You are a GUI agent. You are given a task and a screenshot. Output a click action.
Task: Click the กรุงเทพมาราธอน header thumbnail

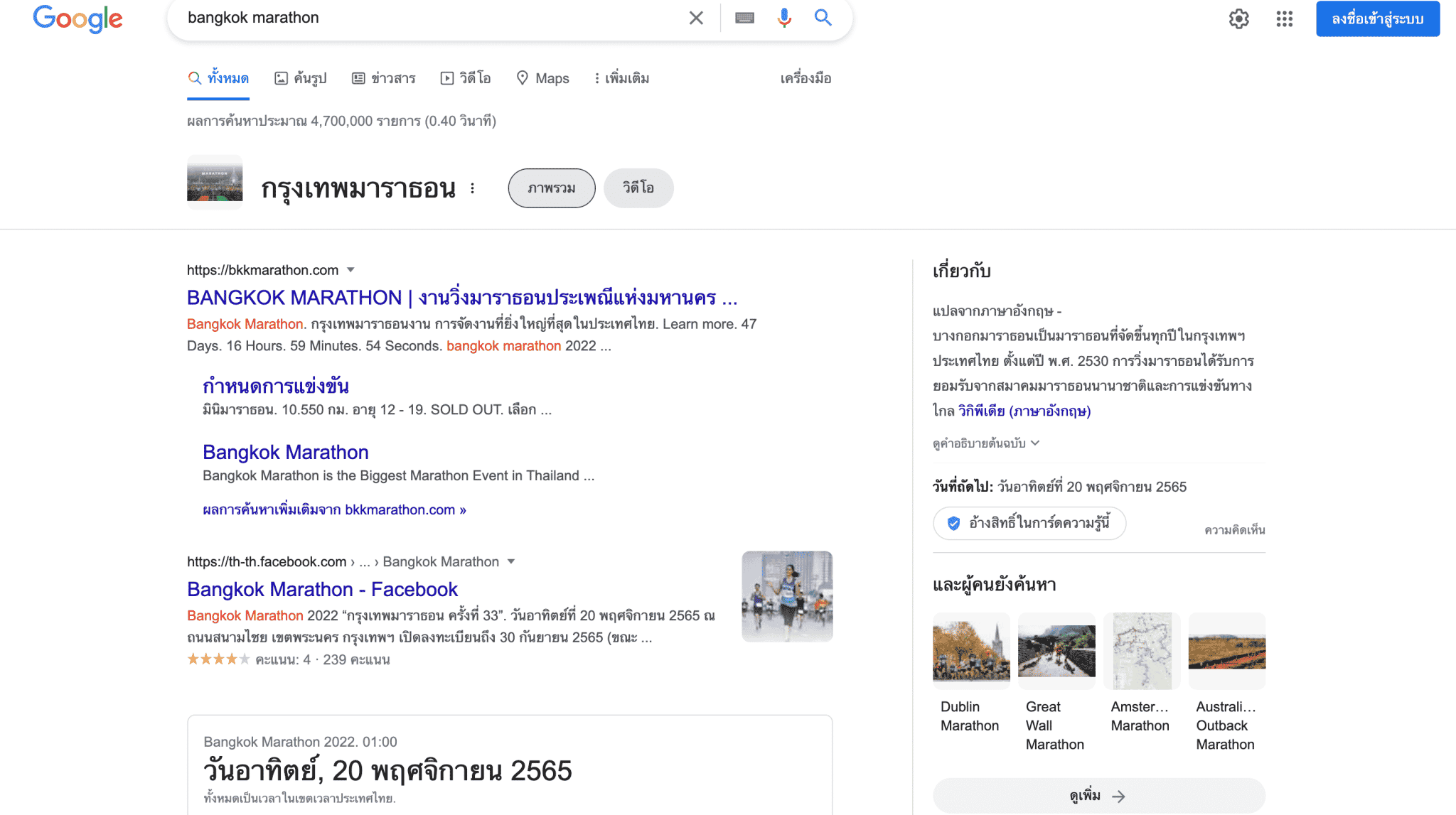pyautogui.click(x=215, y=183)
